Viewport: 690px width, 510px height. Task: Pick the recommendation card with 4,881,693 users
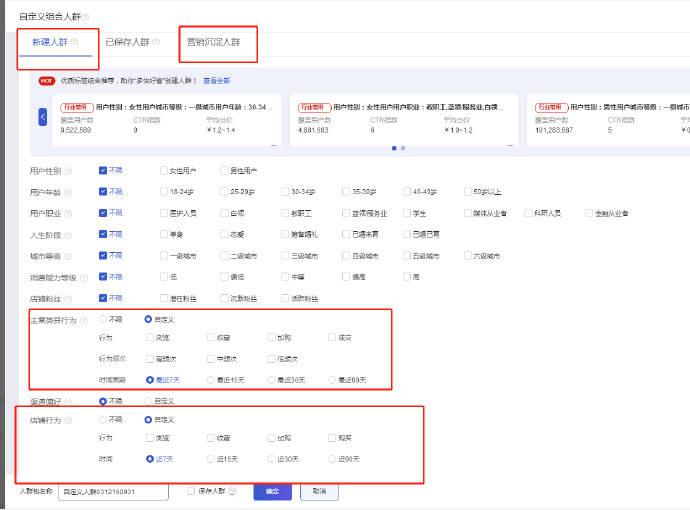click(404, 120)
